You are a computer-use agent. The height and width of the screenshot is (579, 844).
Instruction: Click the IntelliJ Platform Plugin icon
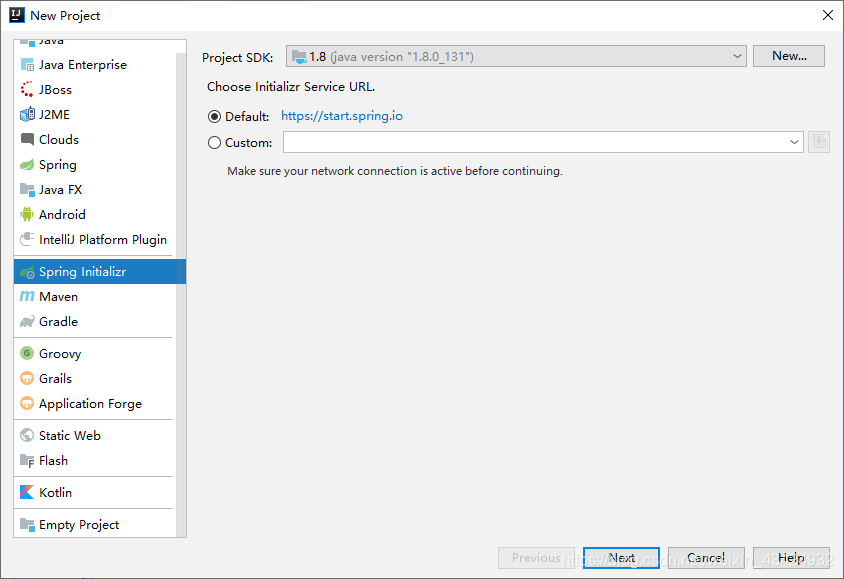27,239
